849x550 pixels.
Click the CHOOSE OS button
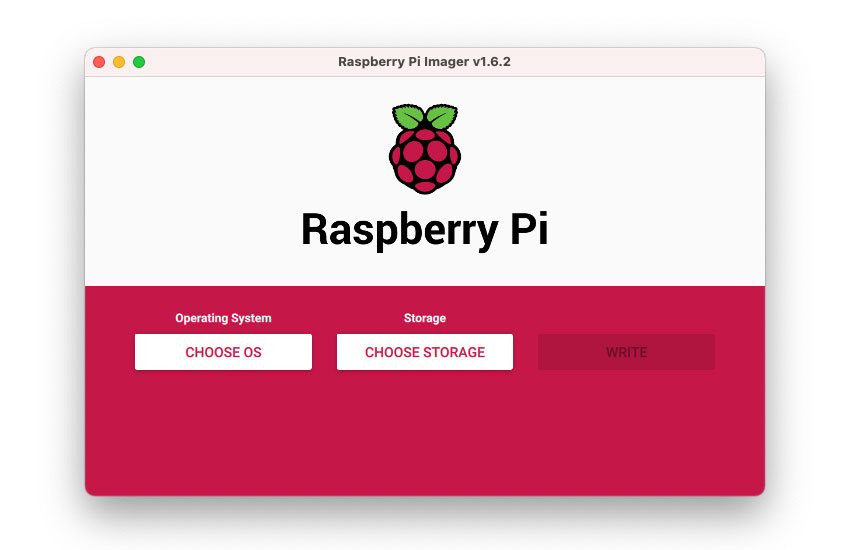pyautogui.click(x=223, y=352)
